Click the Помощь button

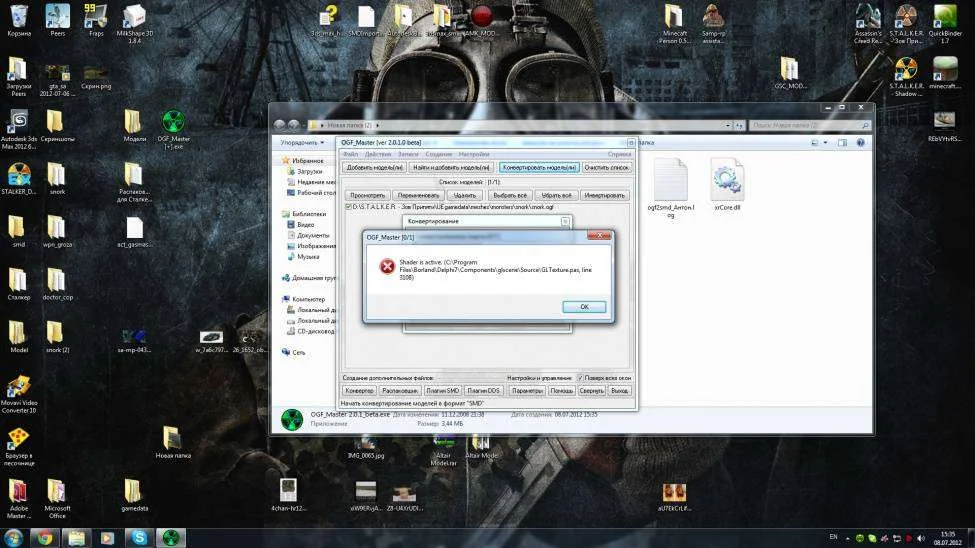point(561,391)
